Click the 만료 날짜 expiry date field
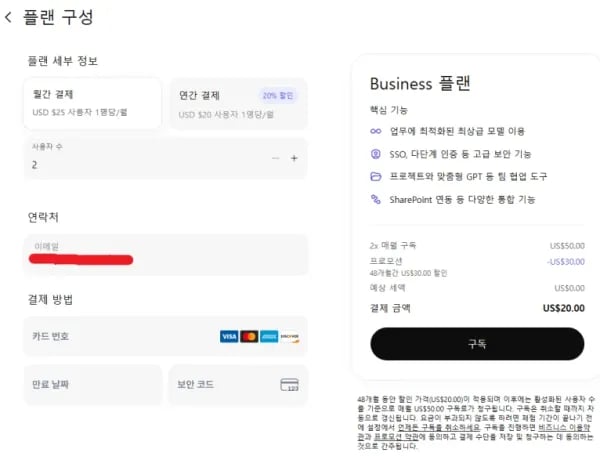Screen dimensions: 600x456 click(93, 384)
